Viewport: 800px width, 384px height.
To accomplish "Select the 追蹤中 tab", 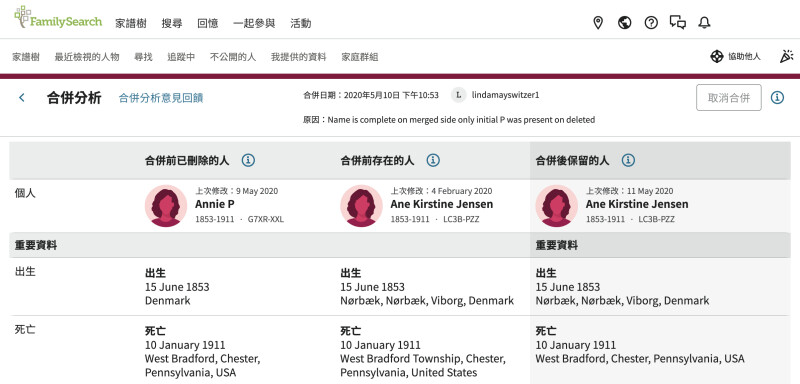I will tap(181, 57).
